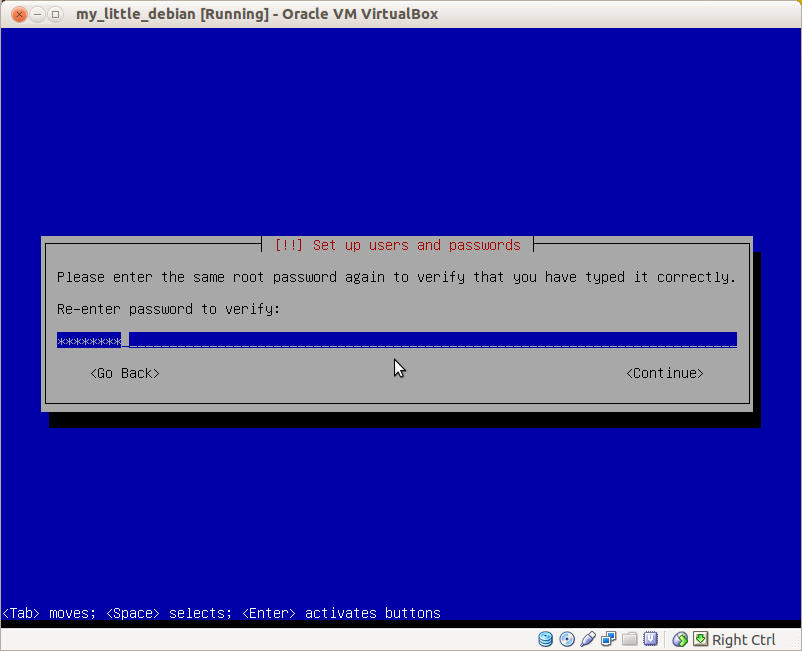Minimize the my_little_debian VM window

[x=37, y=14]
